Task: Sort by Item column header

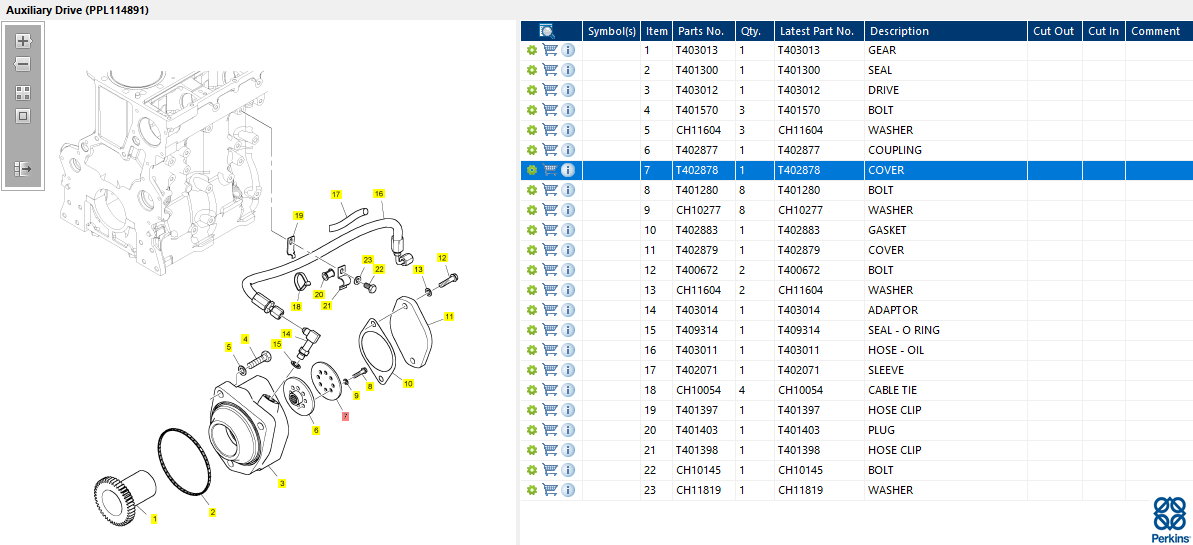Action: point(657,31)
